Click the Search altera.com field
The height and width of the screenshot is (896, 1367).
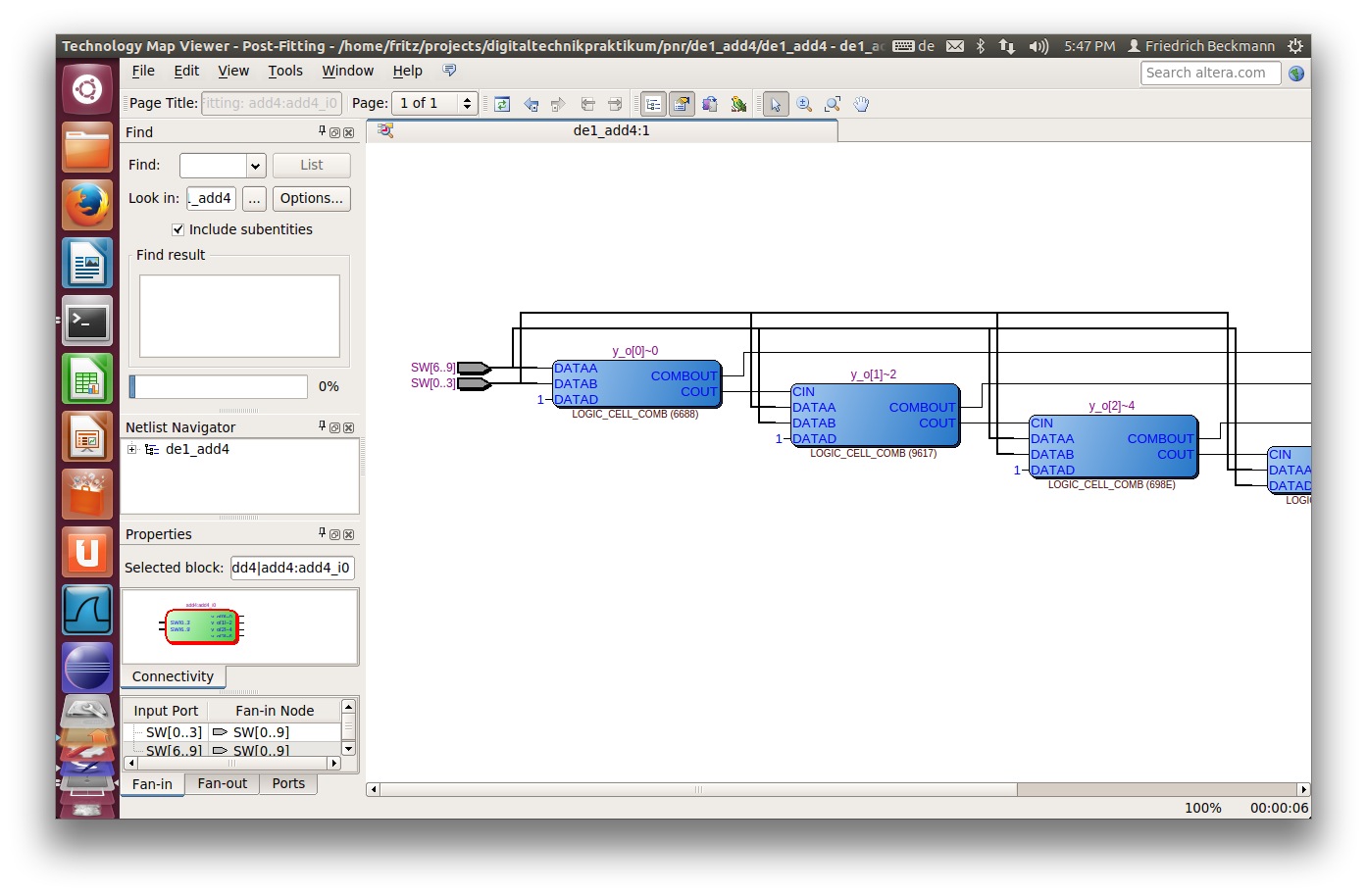[1210, 73]
